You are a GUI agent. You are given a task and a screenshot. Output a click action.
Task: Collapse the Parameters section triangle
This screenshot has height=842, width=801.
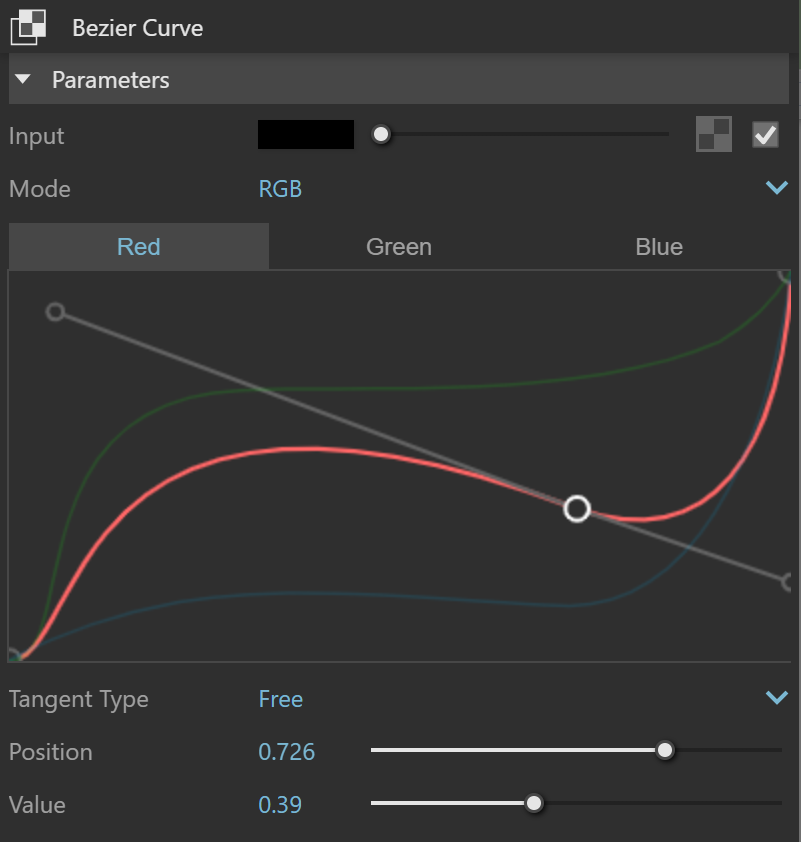pyautogui.click(x=24, y=80)
